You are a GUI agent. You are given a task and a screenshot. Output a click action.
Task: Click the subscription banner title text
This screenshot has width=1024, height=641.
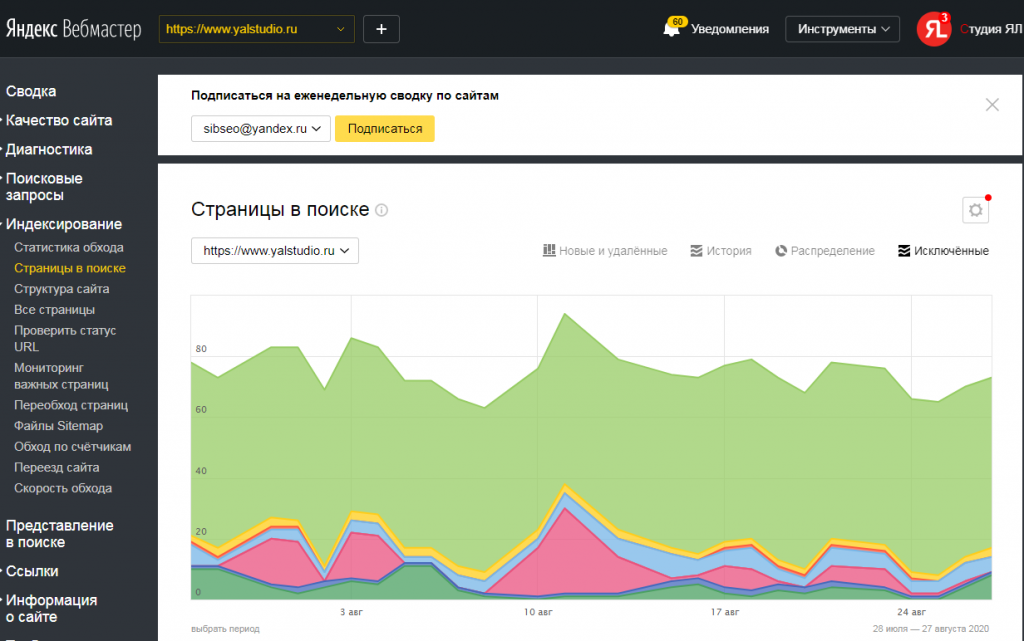pyautogui.click(x=345, y=95)
